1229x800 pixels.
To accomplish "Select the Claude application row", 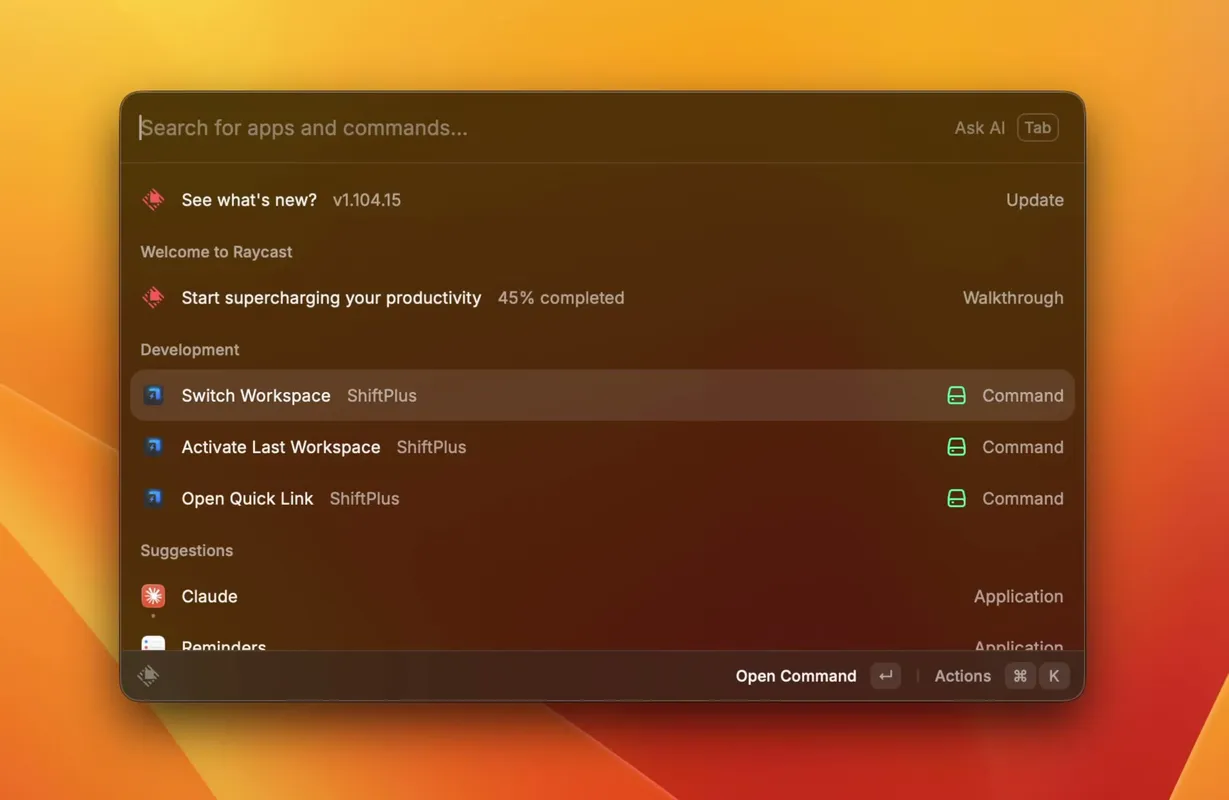I will pos(602,596).
